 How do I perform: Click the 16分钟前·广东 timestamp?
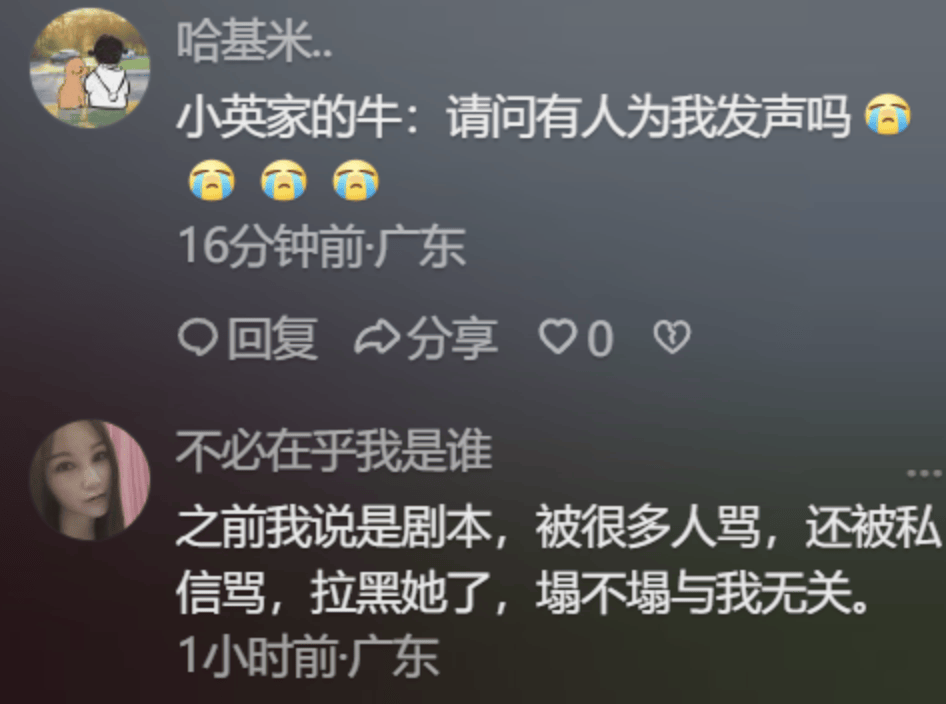tap(323, 246)
